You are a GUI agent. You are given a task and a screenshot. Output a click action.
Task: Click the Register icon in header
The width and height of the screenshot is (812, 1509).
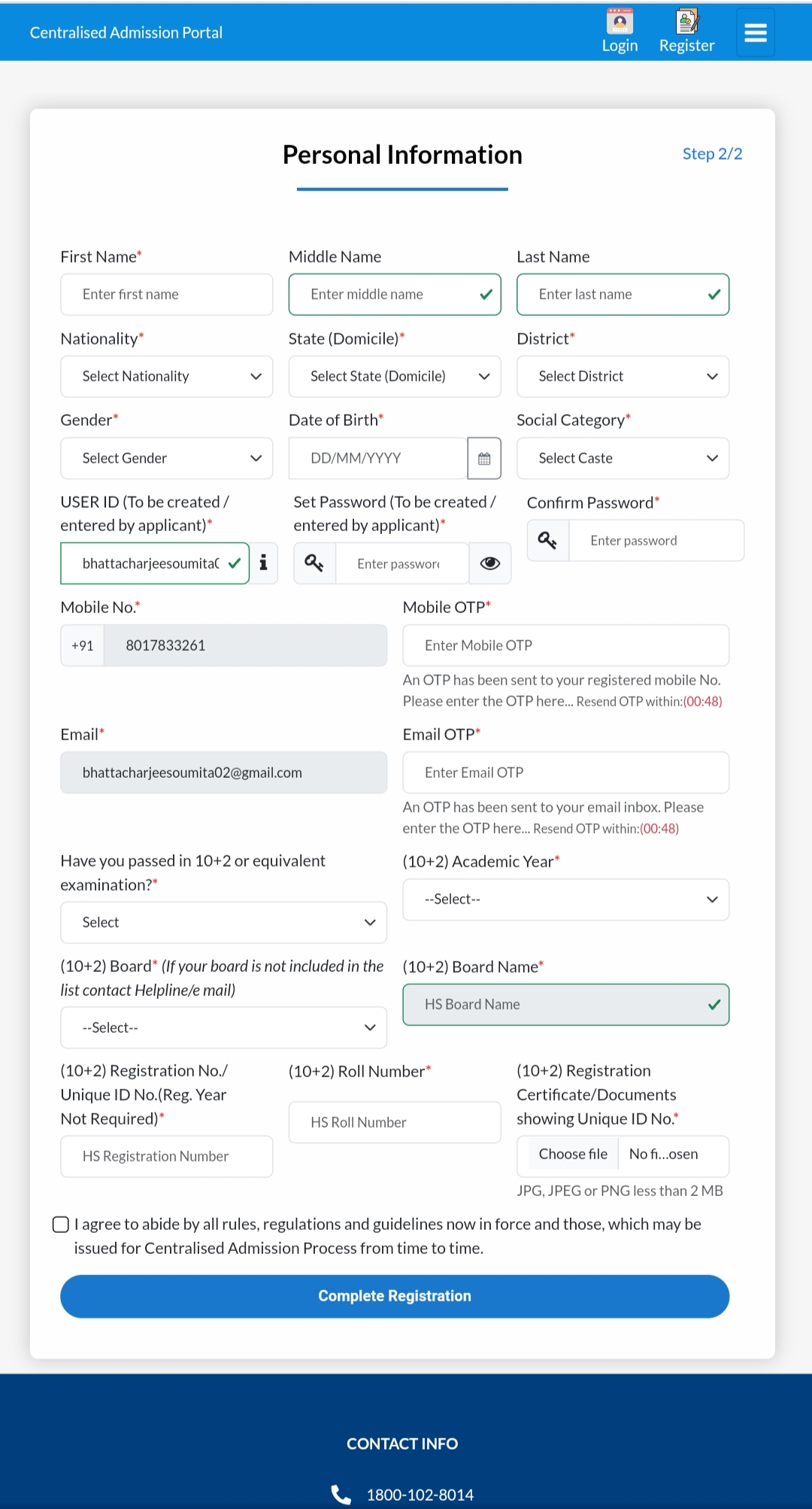(686, 22)
